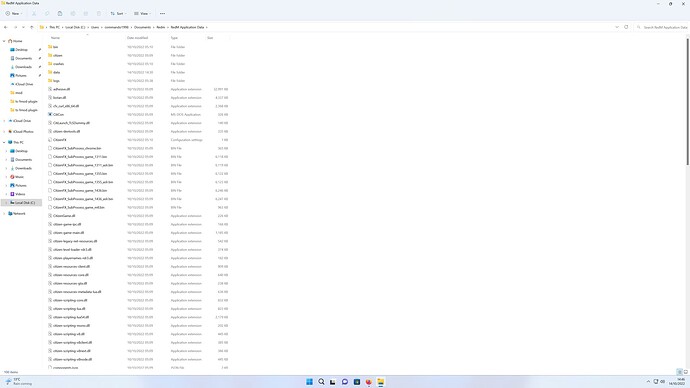Click the vertical scrollbar thumb
This screenshot has width=690, height=388.
(x=687, y=102)
